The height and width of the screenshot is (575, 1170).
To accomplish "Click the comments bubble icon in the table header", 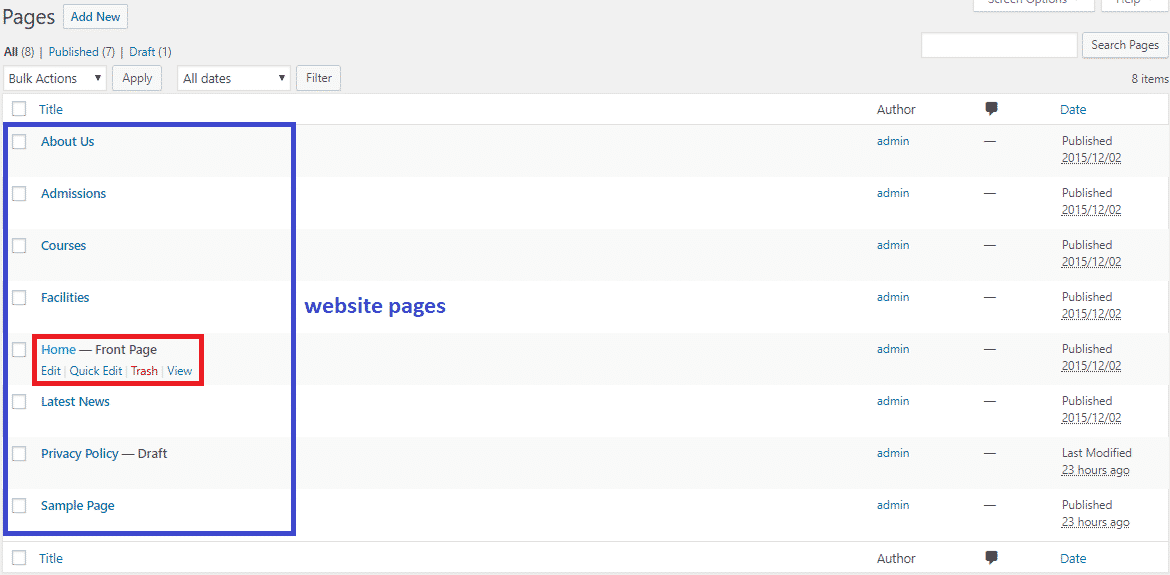I will 991,109.
